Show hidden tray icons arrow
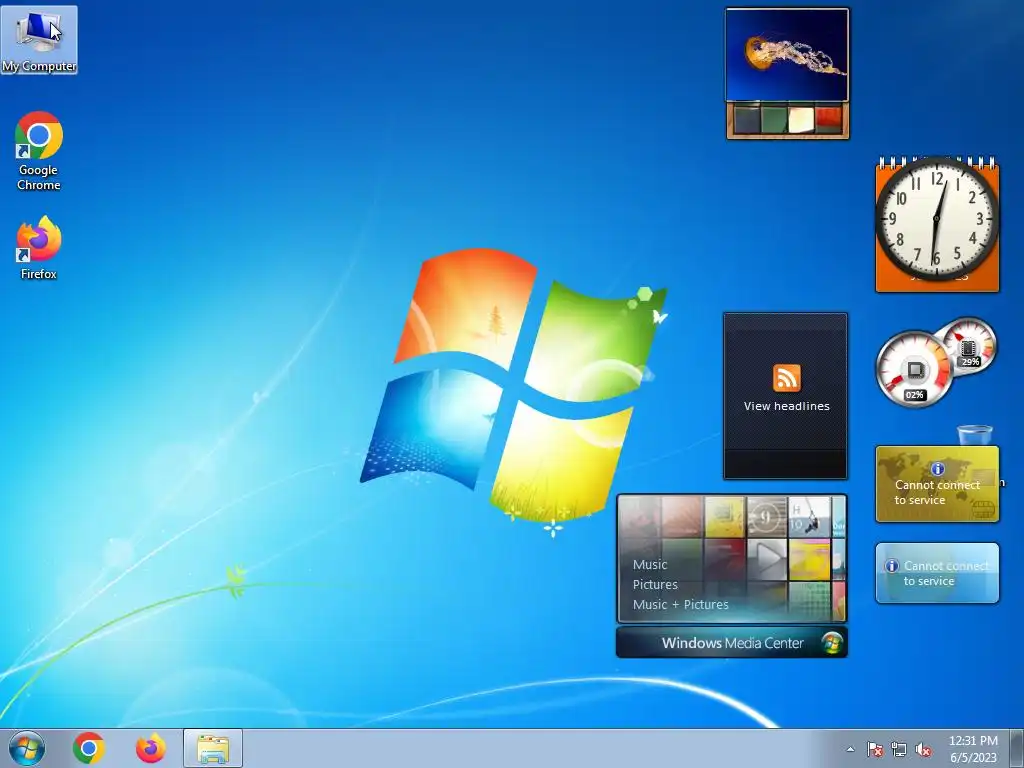The image size is (1024, 768). (850, 749)
